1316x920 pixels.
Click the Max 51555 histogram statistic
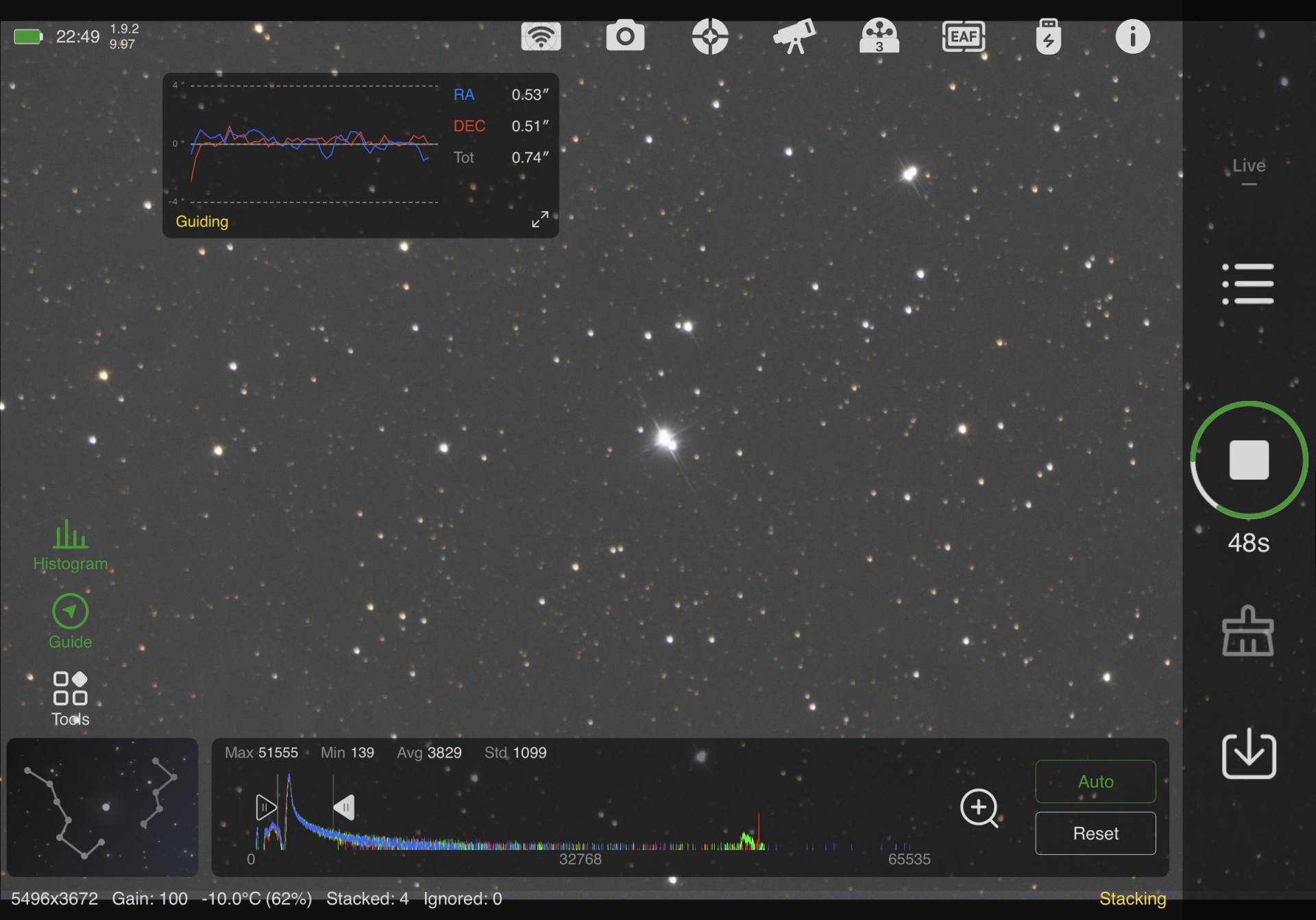[261, 753]
